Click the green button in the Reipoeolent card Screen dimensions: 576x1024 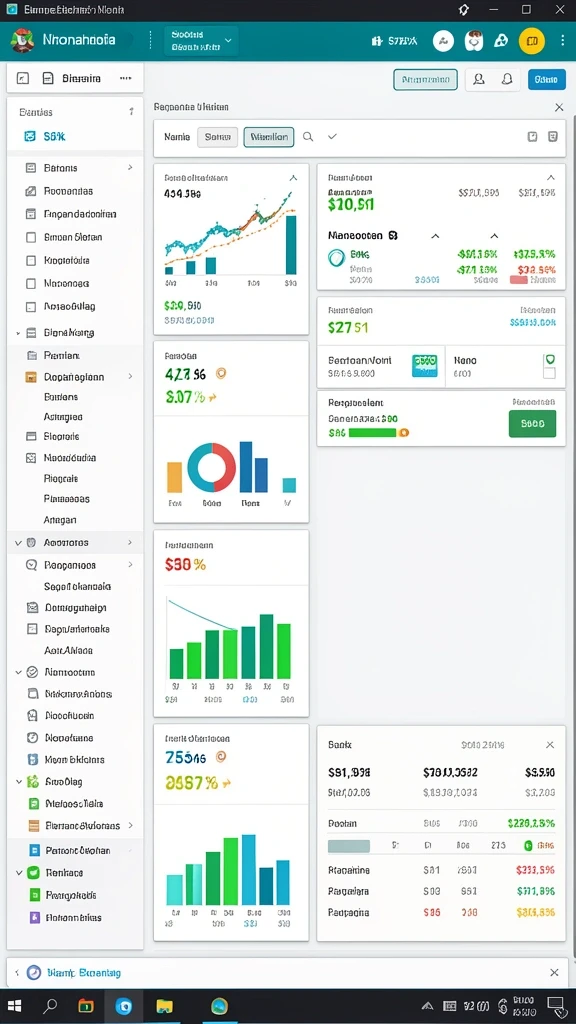point(532,423)
